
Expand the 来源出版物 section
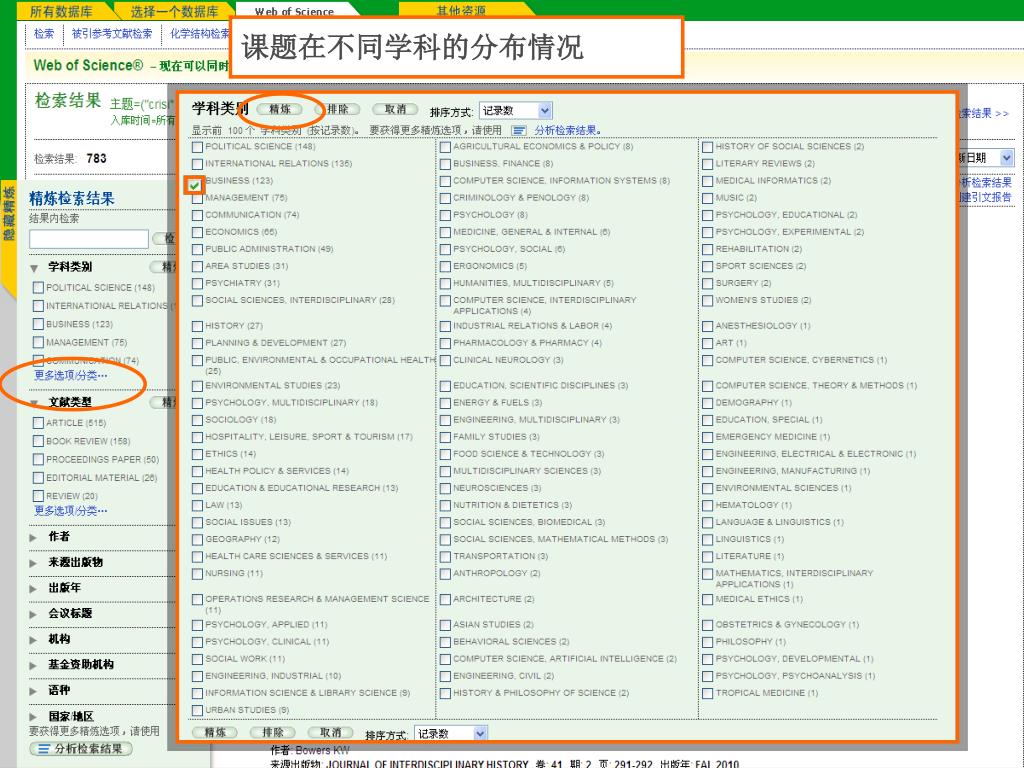(33, 563)
